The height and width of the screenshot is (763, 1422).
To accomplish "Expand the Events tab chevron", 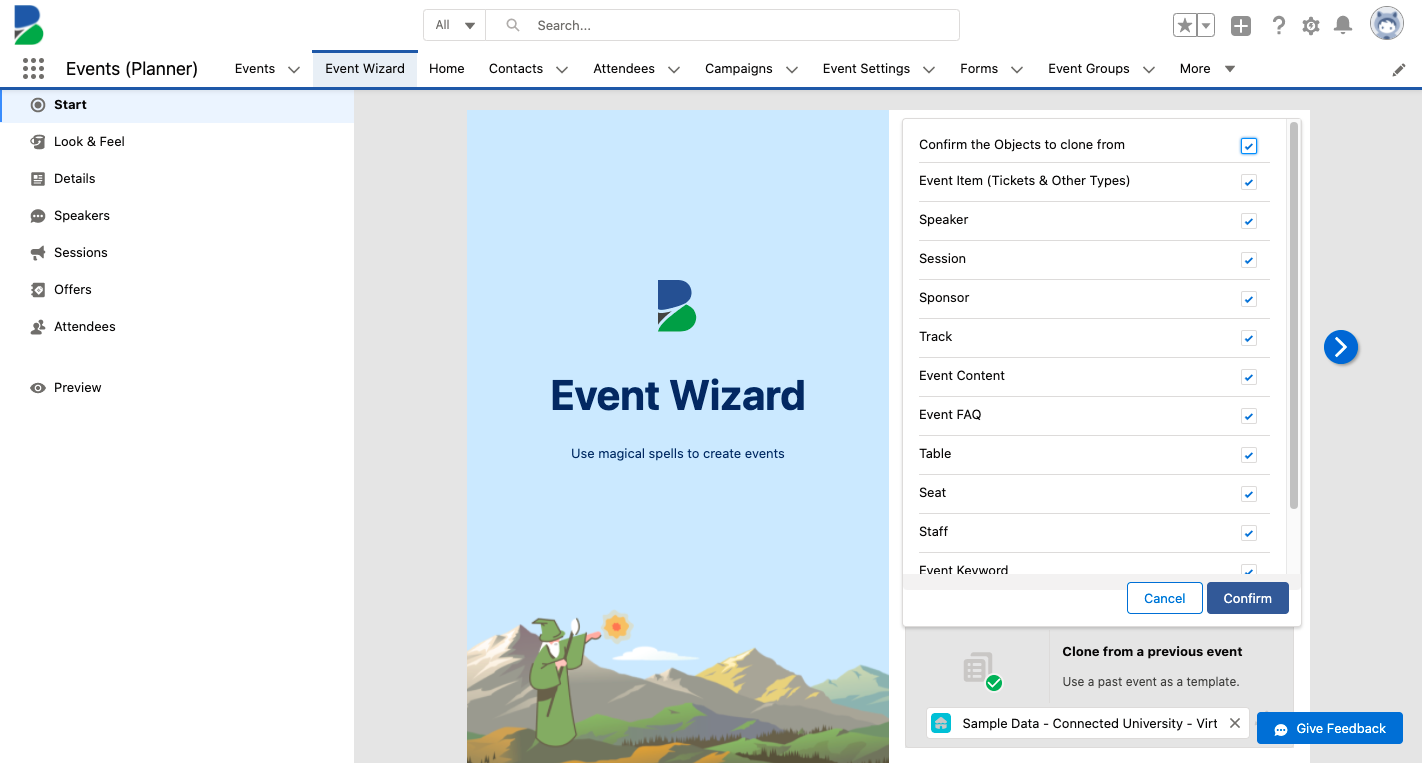I will click(294, 69).
